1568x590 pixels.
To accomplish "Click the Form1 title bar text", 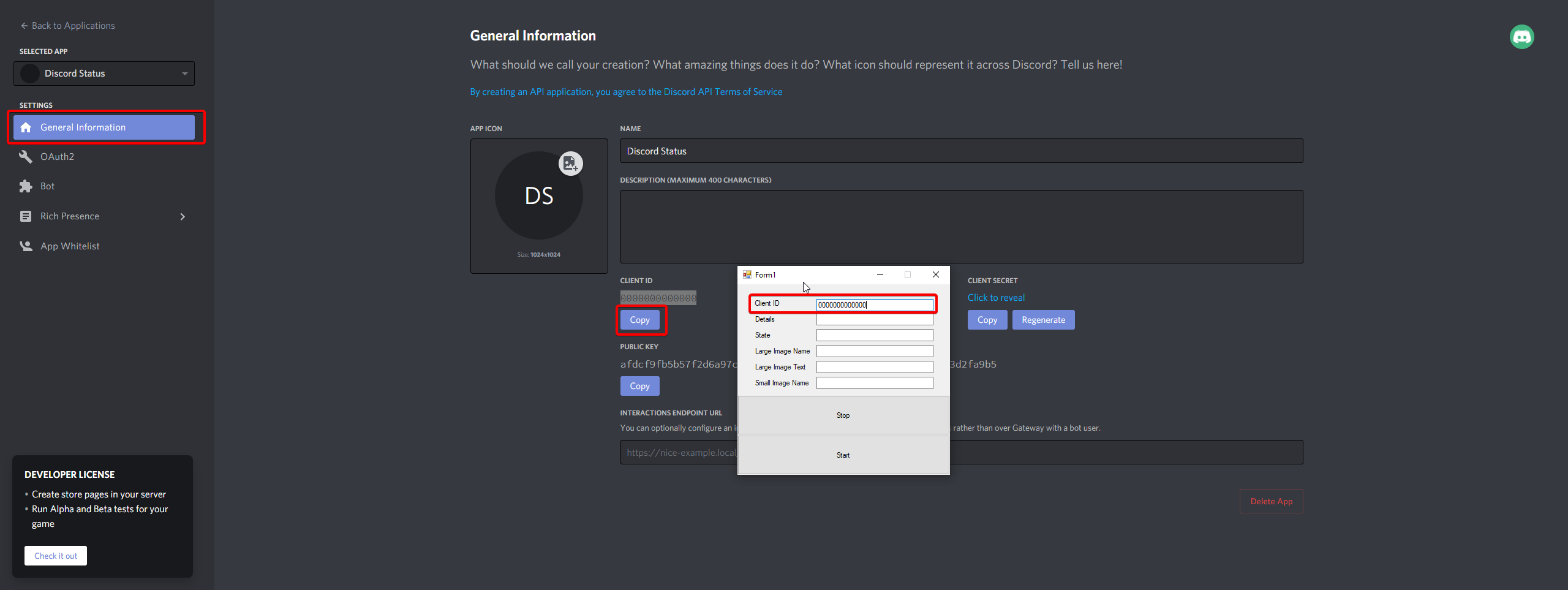I will click(766, 275).
